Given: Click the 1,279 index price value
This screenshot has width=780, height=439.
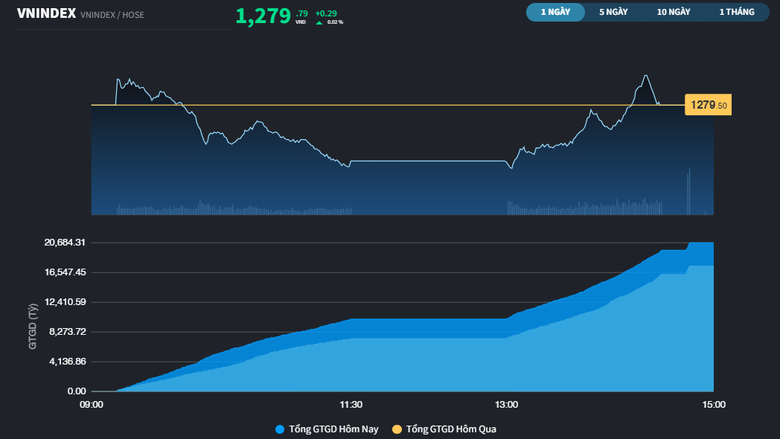Looking at the screenshot, I should (263, 16).
